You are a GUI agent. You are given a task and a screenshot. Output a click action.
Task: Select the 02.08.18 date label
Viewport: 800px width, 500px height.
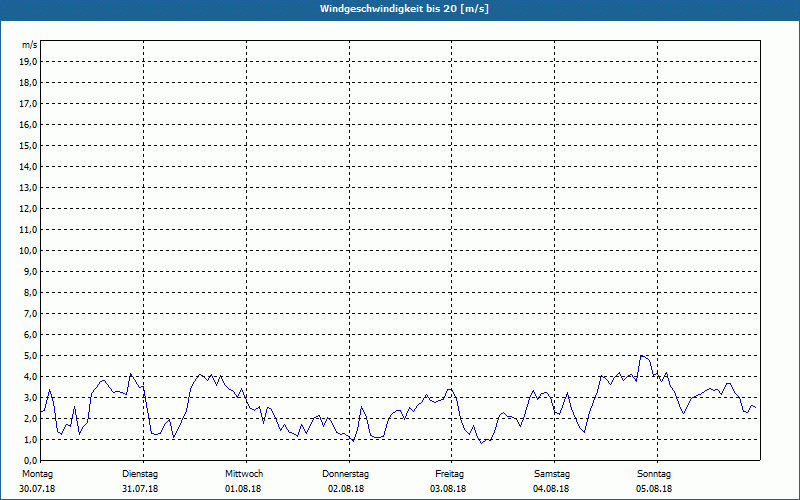point(346,489)
